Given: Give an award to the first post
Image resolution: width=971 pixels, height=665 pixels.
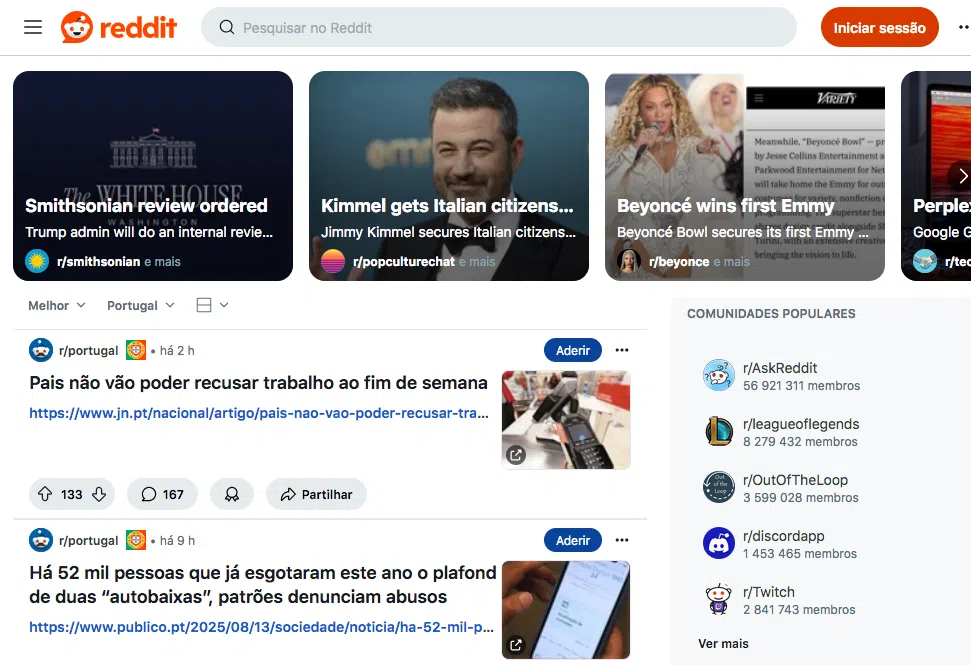Looking at the screenshot, I should tap(232, 494).
